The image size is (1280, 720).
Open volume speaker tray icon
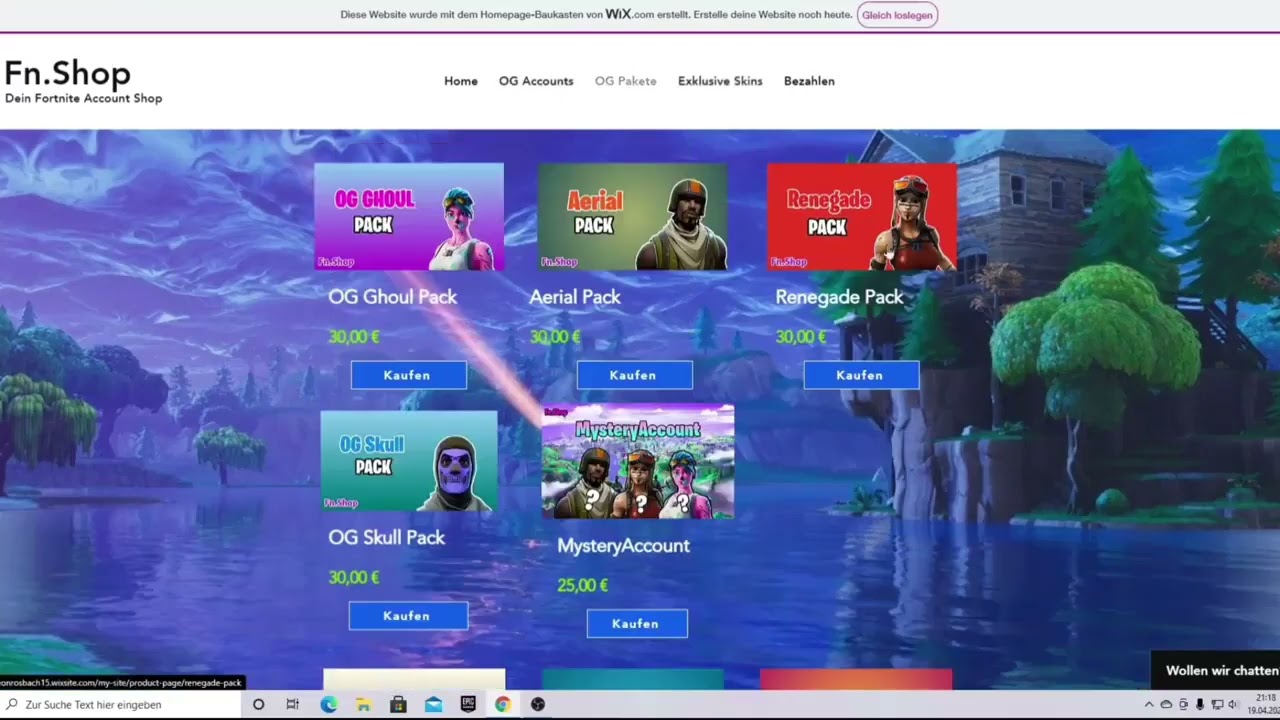tap(1233, 704)
